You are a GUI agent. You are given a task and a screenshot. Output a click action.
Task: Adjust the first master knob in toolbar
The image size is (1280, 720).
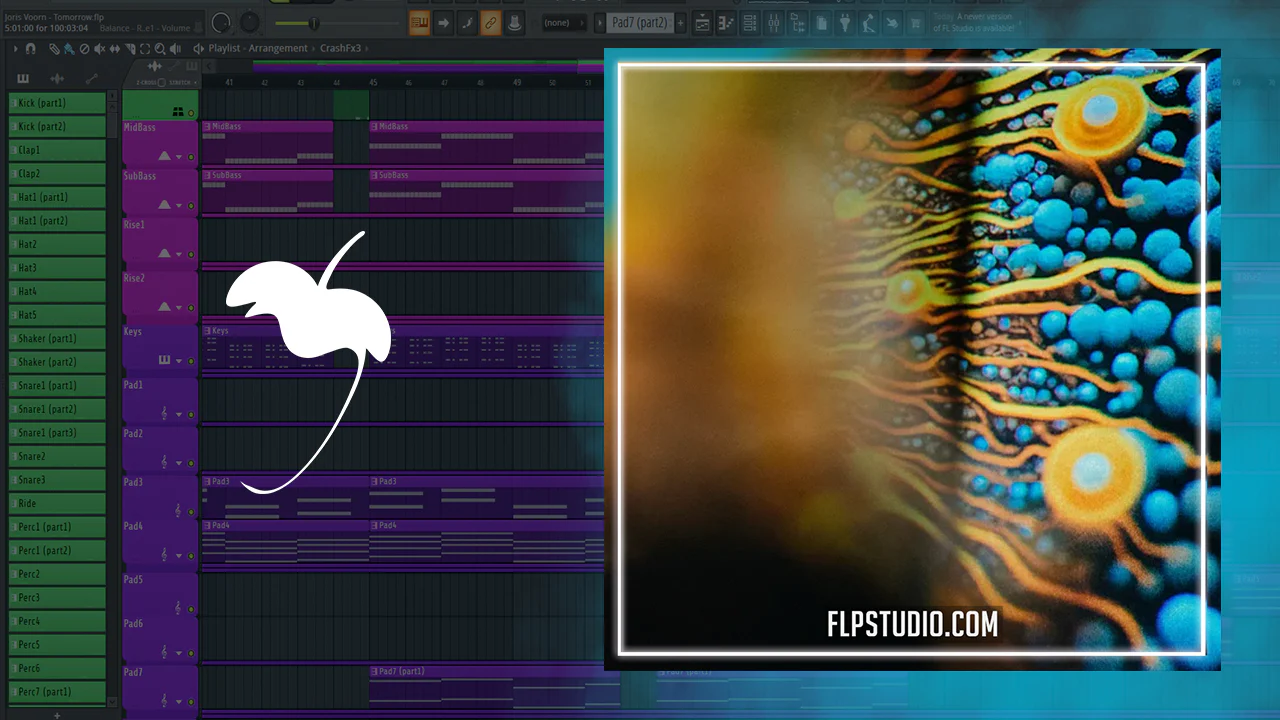tap(221, 23)
